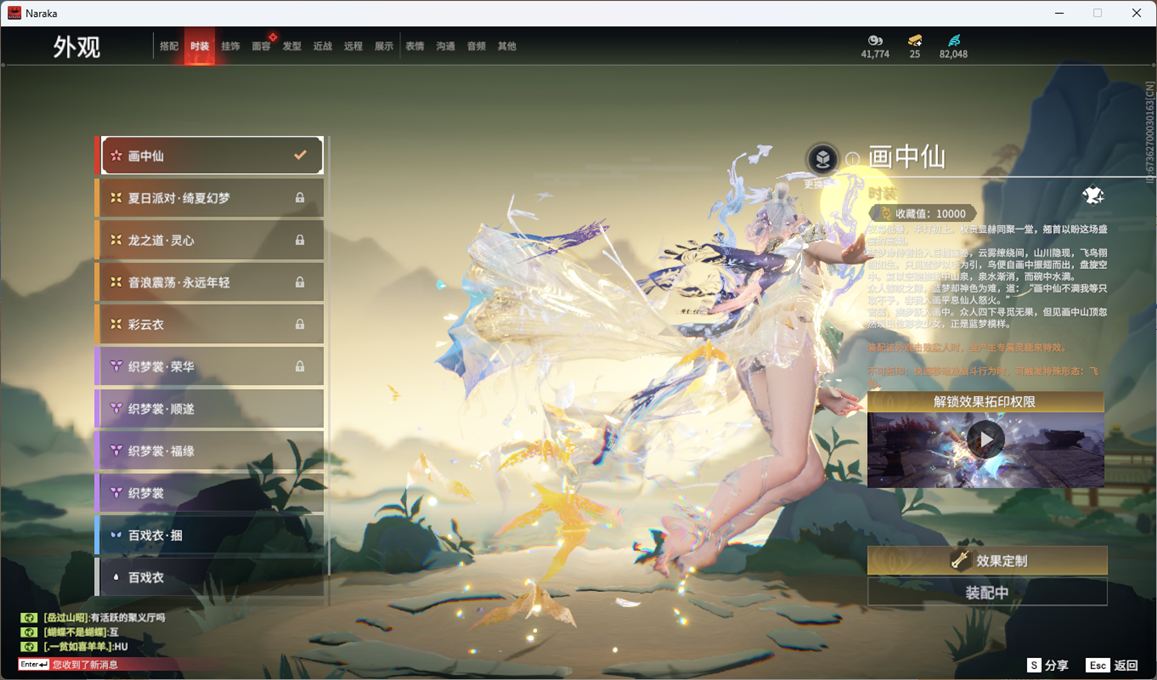This screenshot has height=680, width=1157.
Task: Open the 沟通 tab
Action: pos(446,46)
